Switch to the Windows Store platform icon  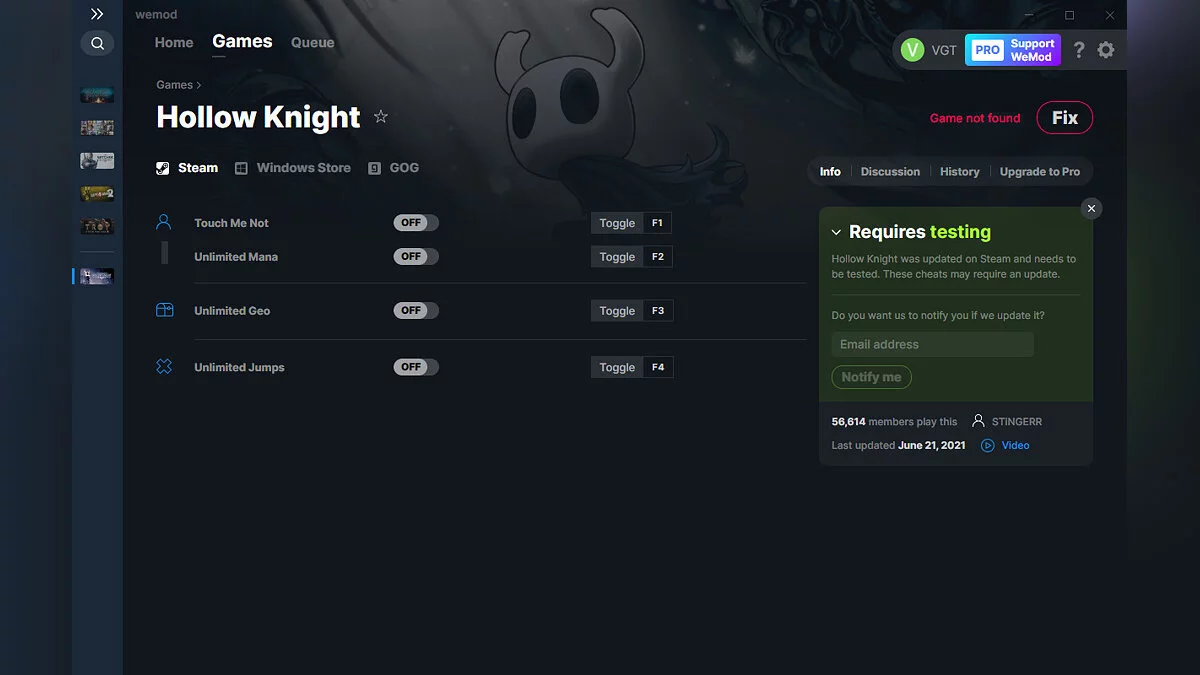click(240, 167)
